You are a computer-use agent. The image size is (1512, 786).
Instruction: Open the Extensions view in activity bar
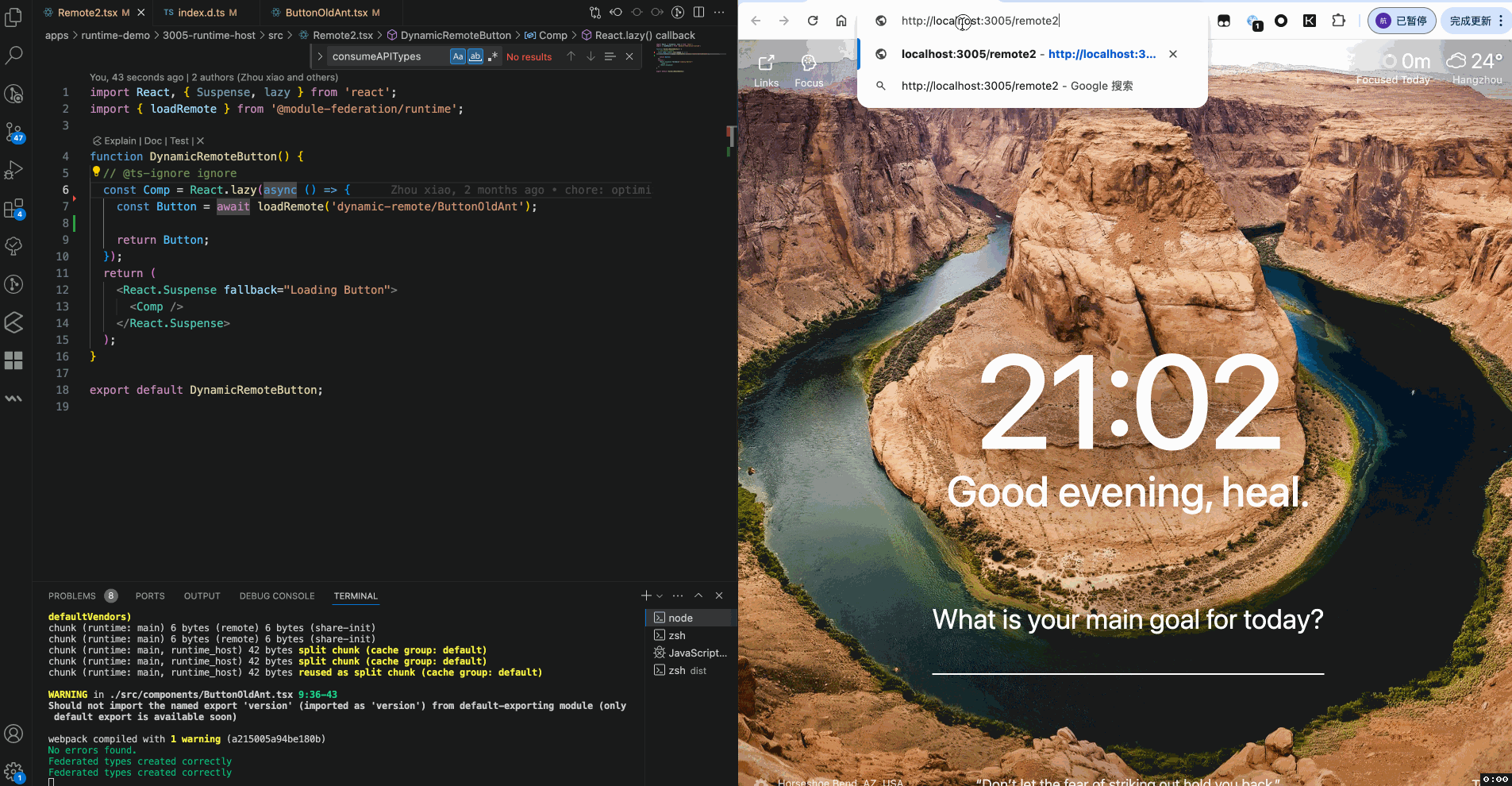click(14, 209)
